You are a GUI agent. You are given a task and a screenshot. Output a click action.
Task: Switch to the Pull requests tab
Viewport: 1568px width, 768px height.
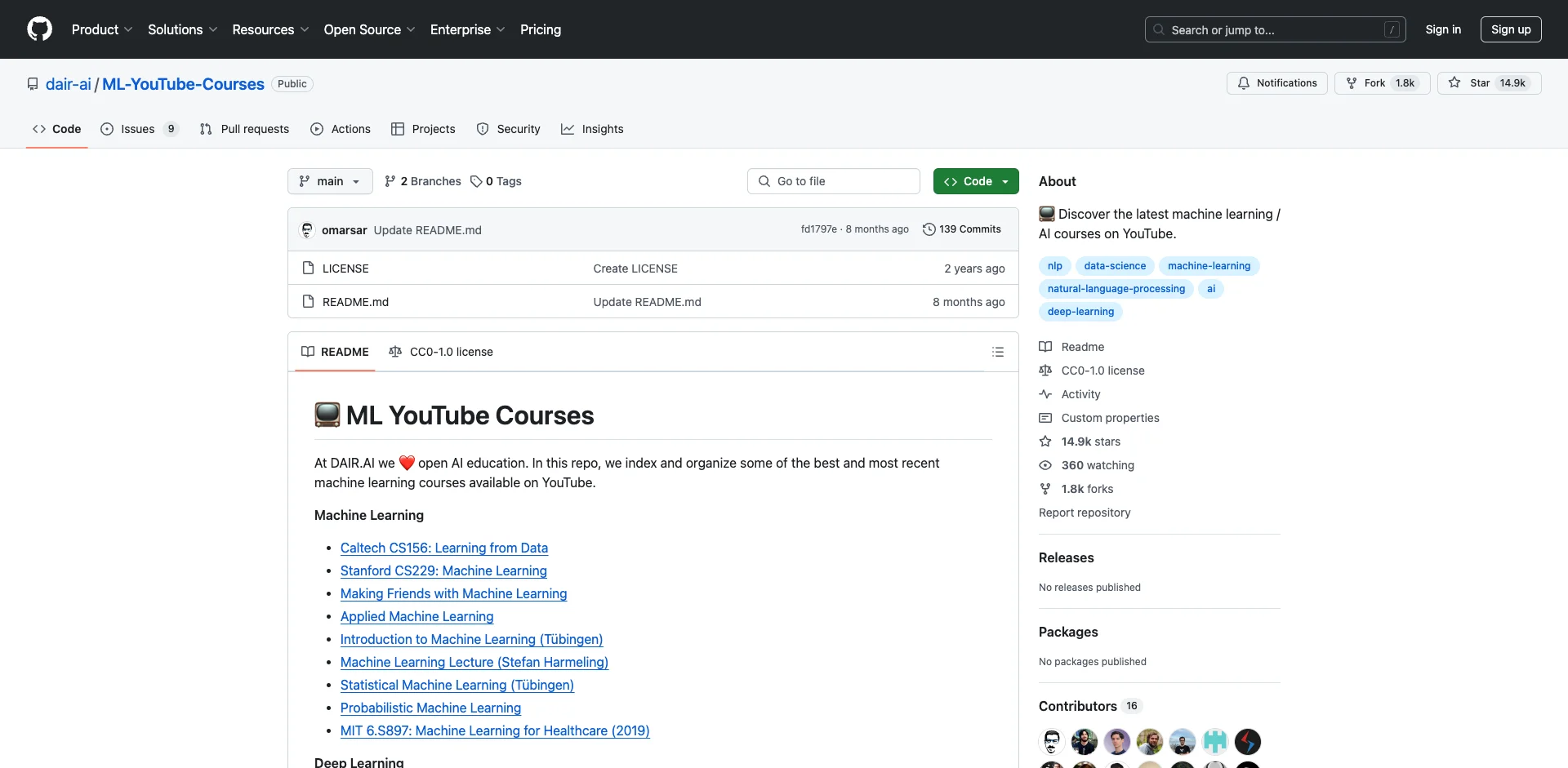[x=244, y=129]
